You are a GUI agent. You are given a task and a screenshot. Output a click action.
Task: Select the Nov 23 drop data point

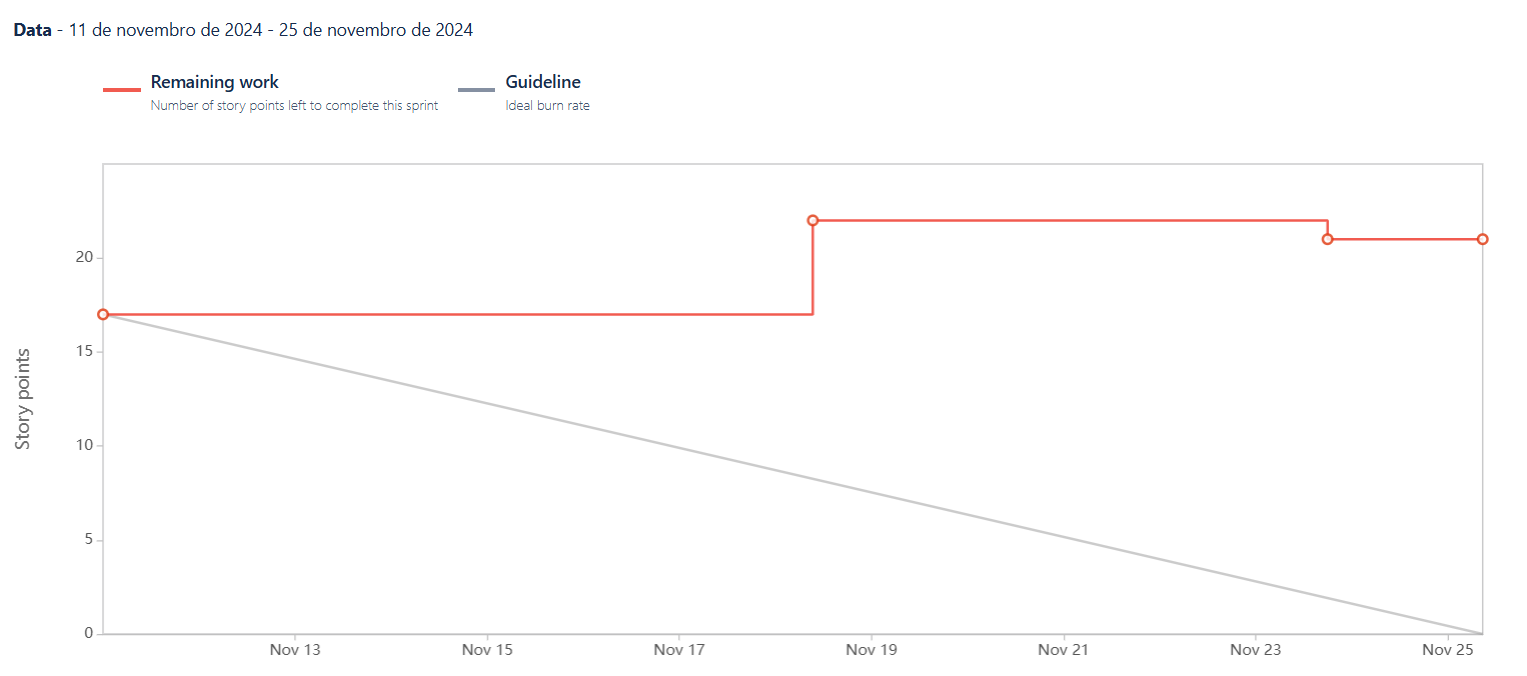pos(1327,239)
